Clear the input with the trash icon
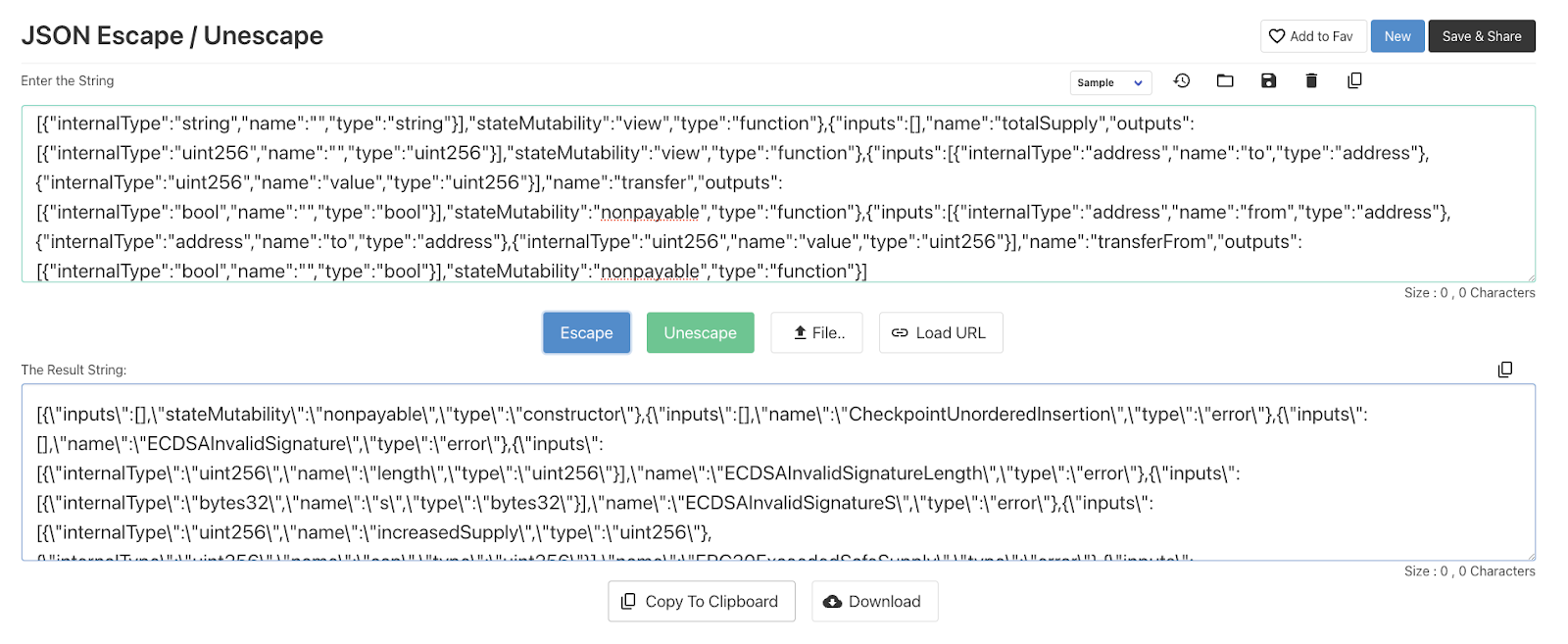 pyautogui.click(x=1311, y=80)
